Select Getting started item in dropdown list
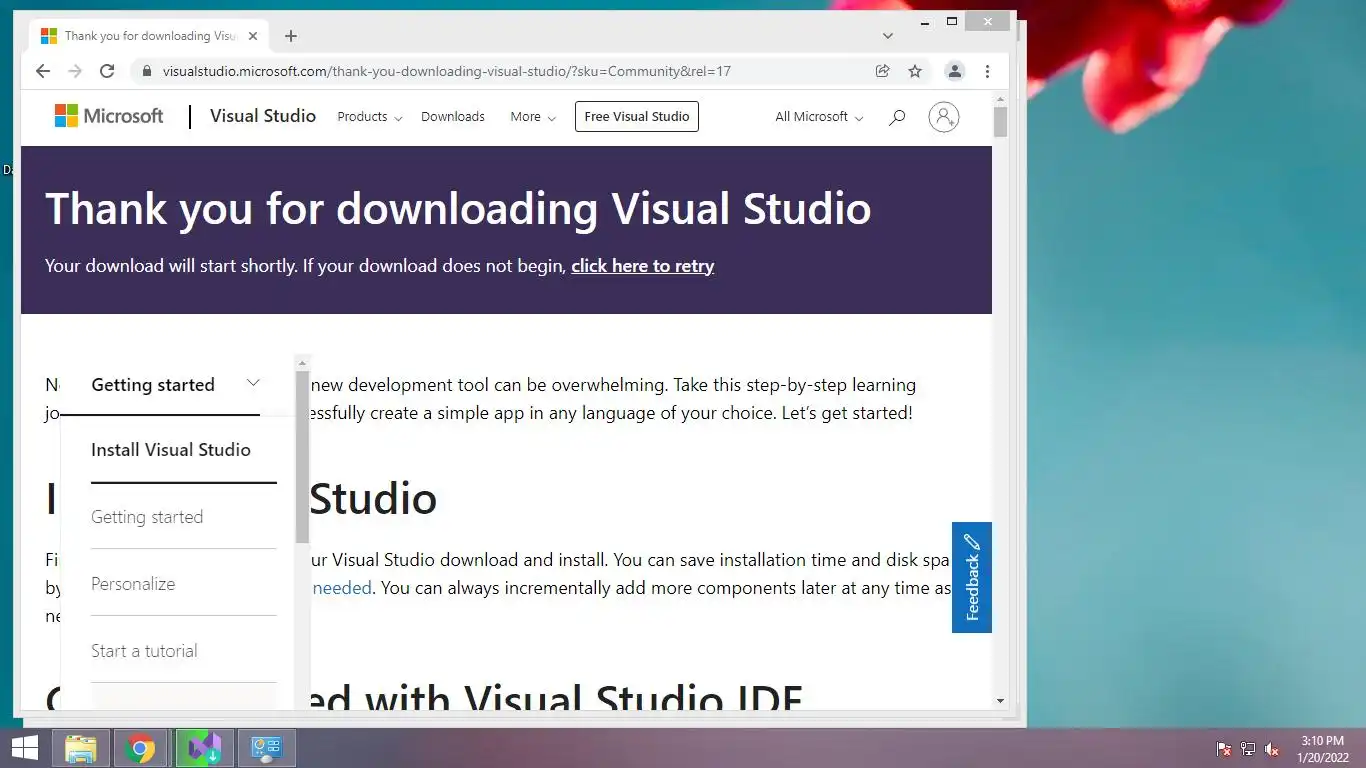 click(x=147, y=517)
